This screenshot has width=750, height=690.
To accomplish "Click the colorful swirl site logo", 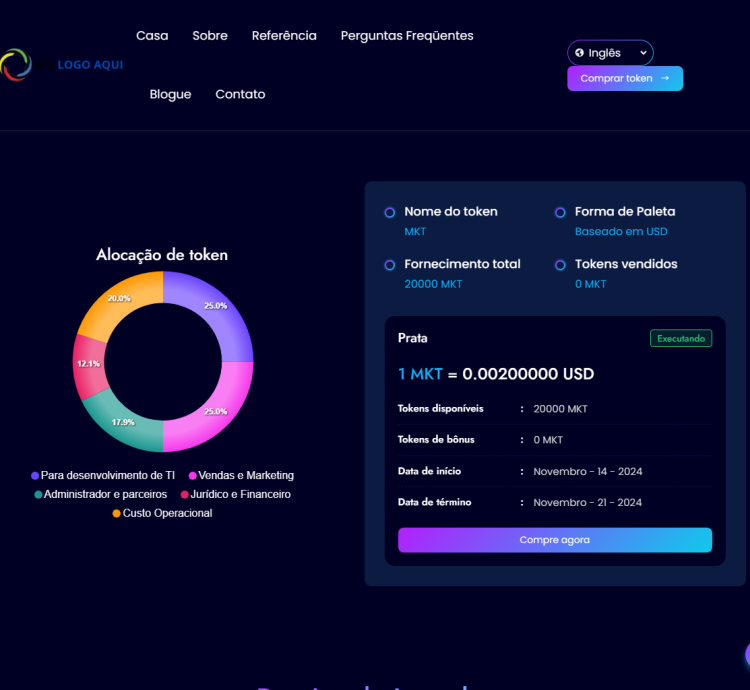I will 16,65.
